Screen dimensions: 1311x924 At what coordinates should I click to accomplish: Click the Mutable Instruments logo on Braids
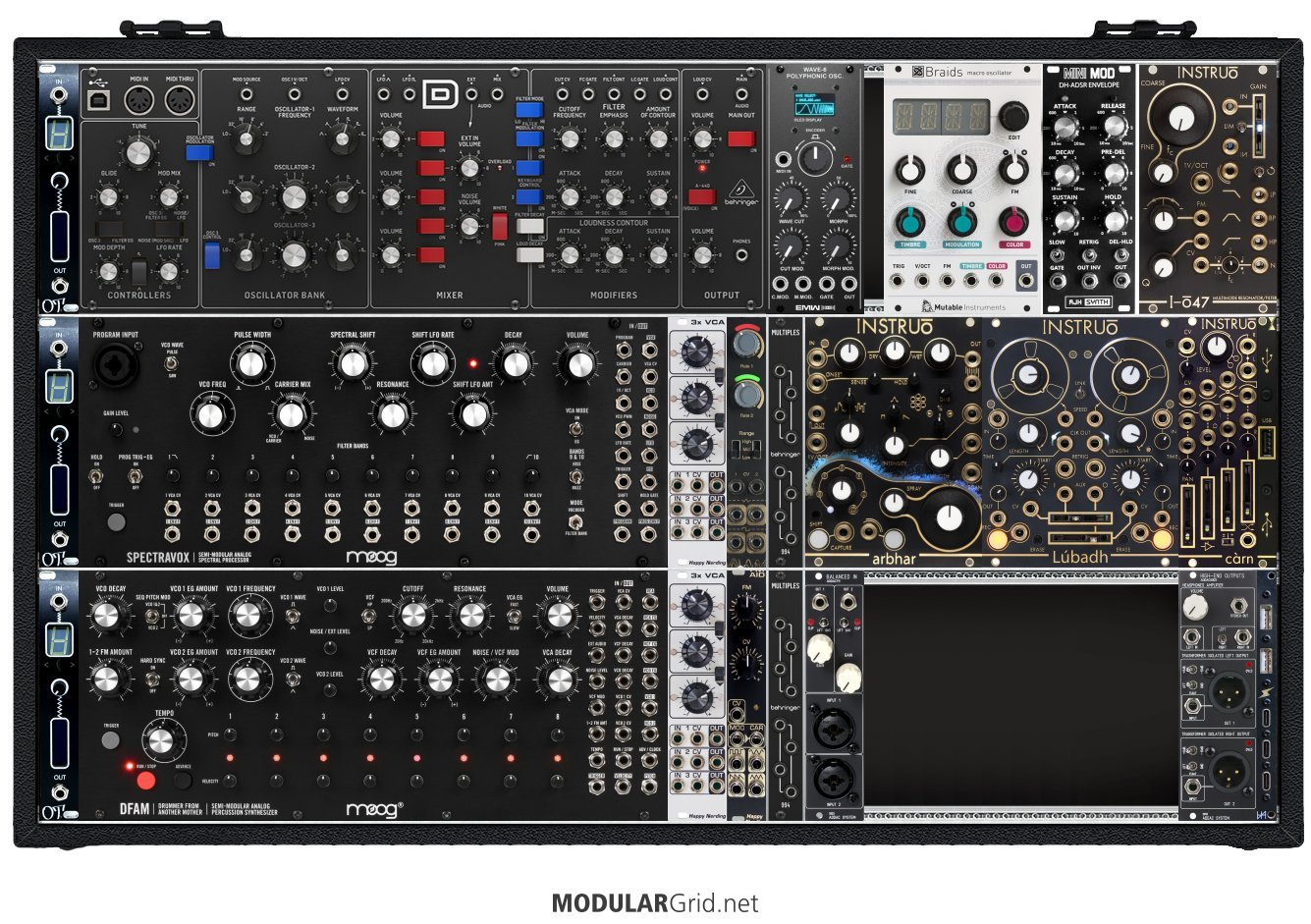(962, 306)
